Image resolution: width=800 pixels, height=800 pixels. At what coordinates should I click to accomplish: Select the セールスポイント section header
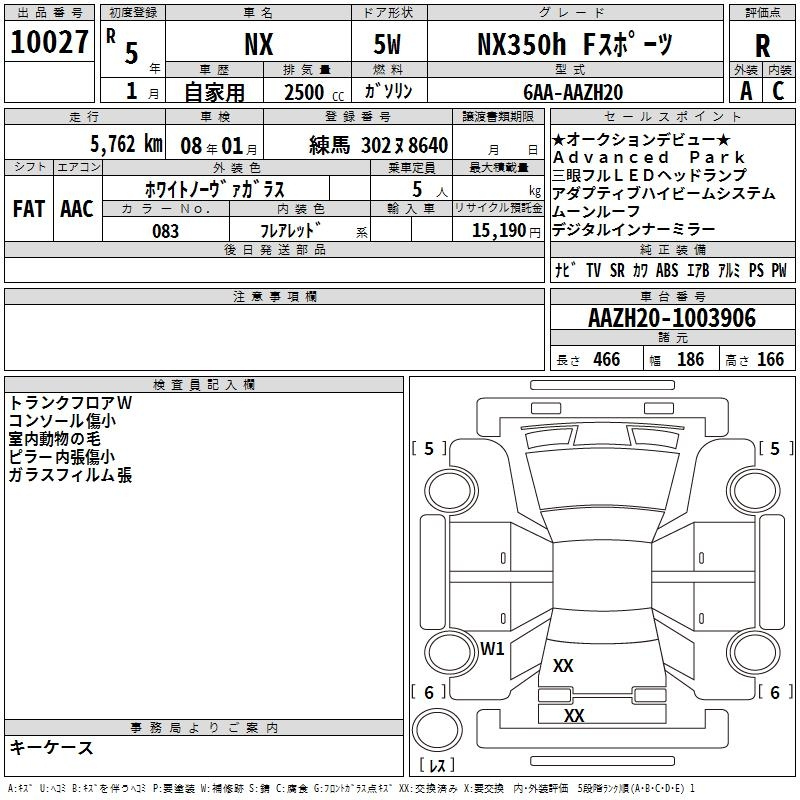672,117
